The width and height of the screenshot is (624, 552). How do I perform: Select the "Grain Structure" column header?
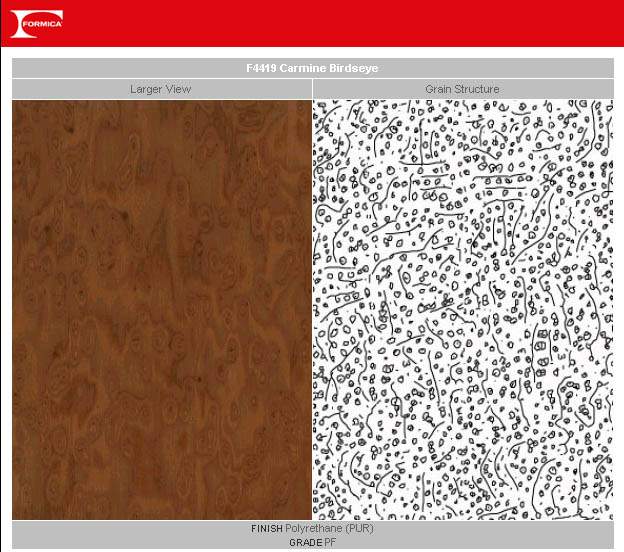click(462, 89)
